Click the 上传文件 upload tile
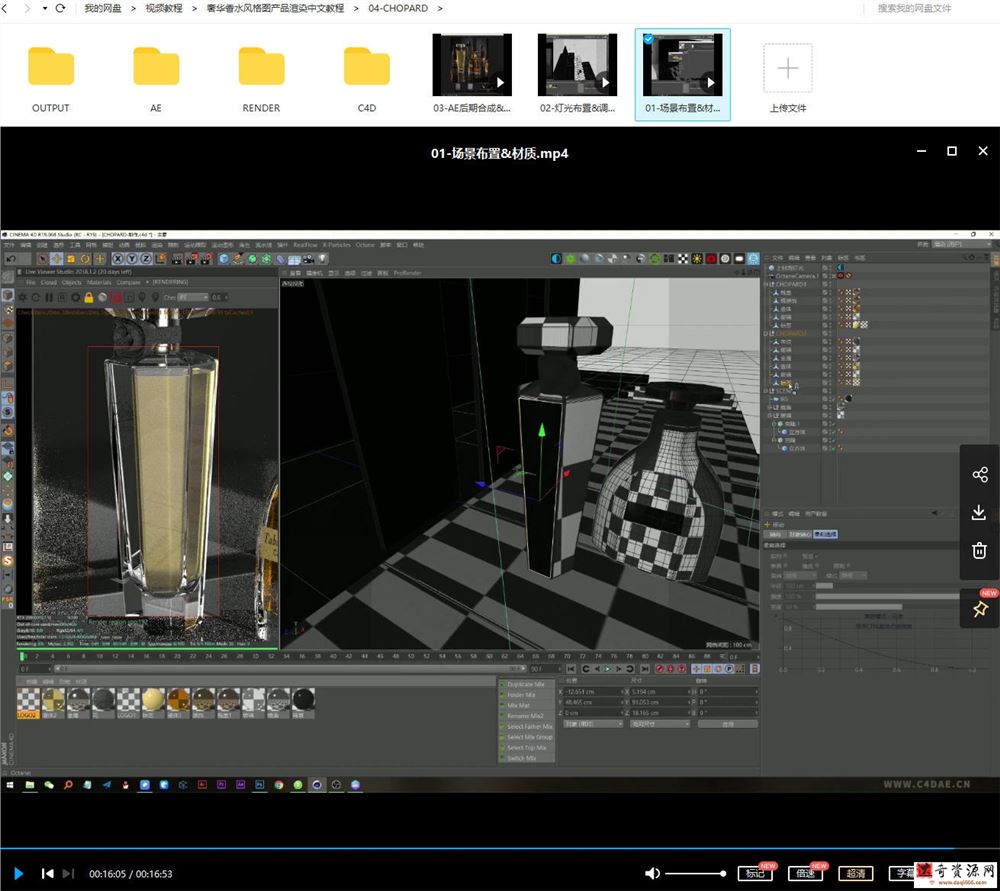 tap(788, 69)
